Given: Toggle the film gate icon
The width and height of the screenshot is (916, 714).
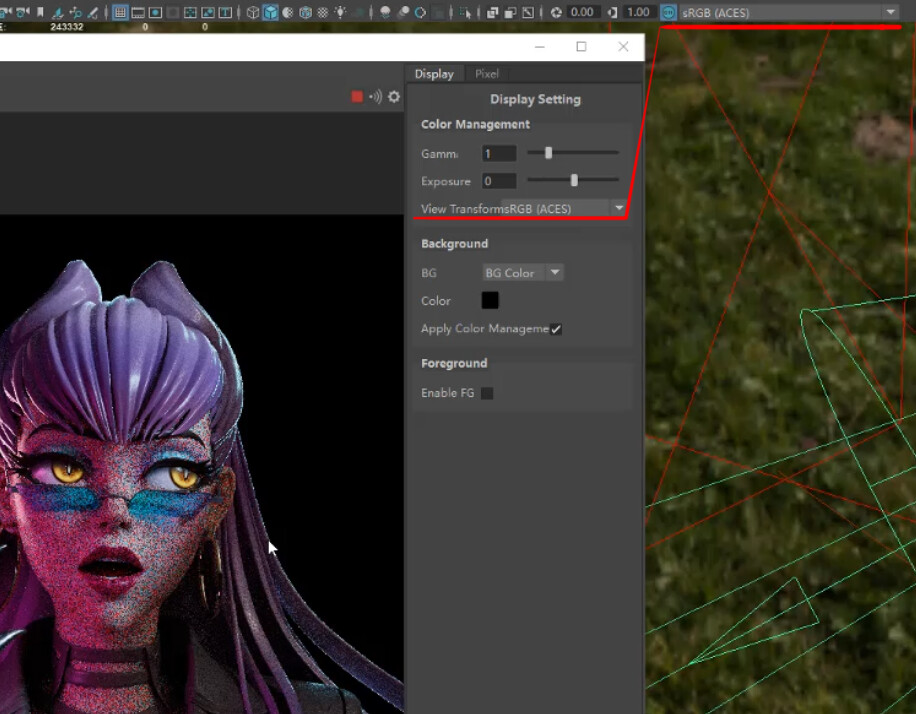Looking at the screenshot, I should coord(138,13).
